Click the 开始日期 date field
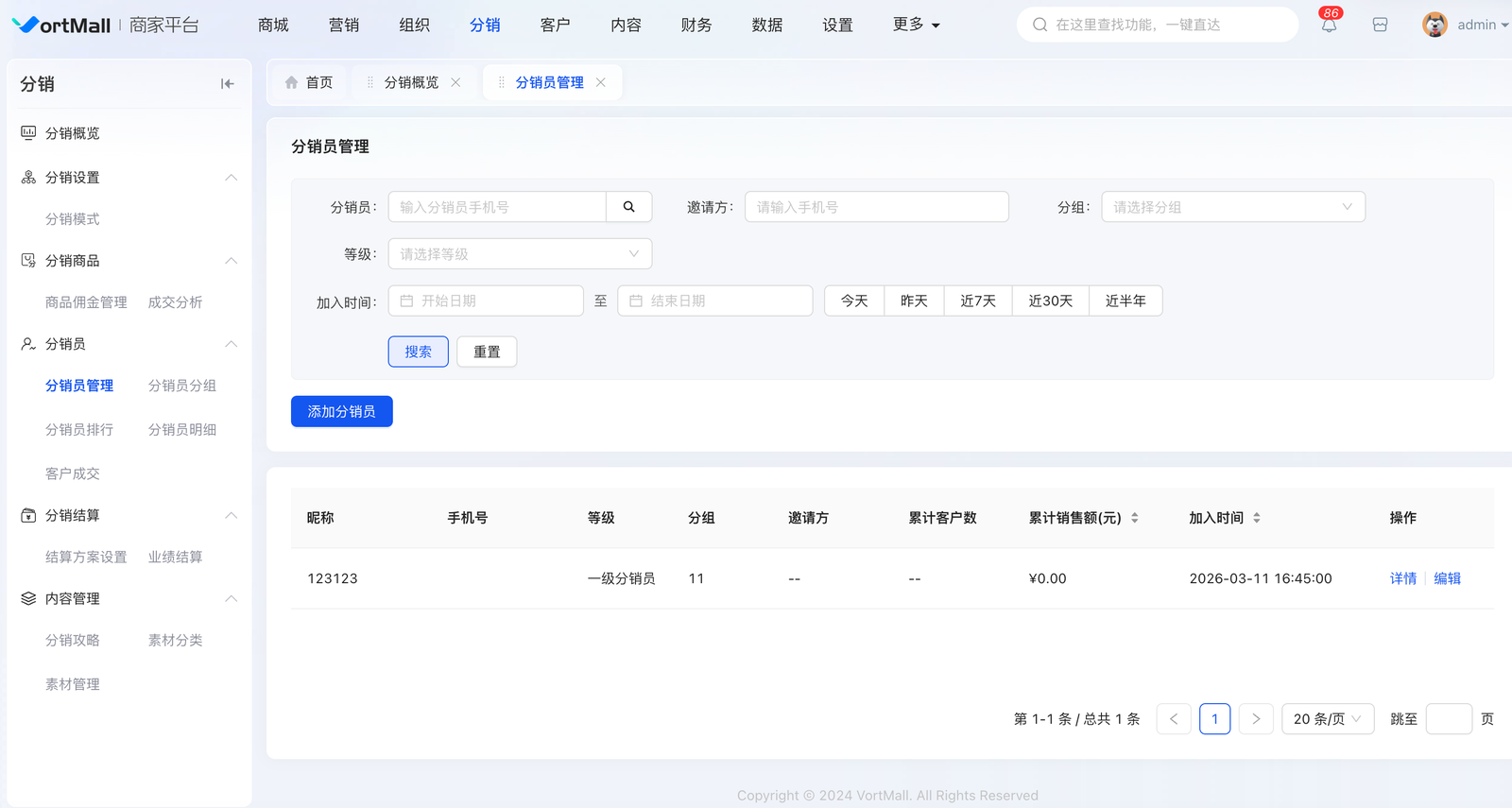Screen dimensions: 1512x808 [x=486, y=301]
